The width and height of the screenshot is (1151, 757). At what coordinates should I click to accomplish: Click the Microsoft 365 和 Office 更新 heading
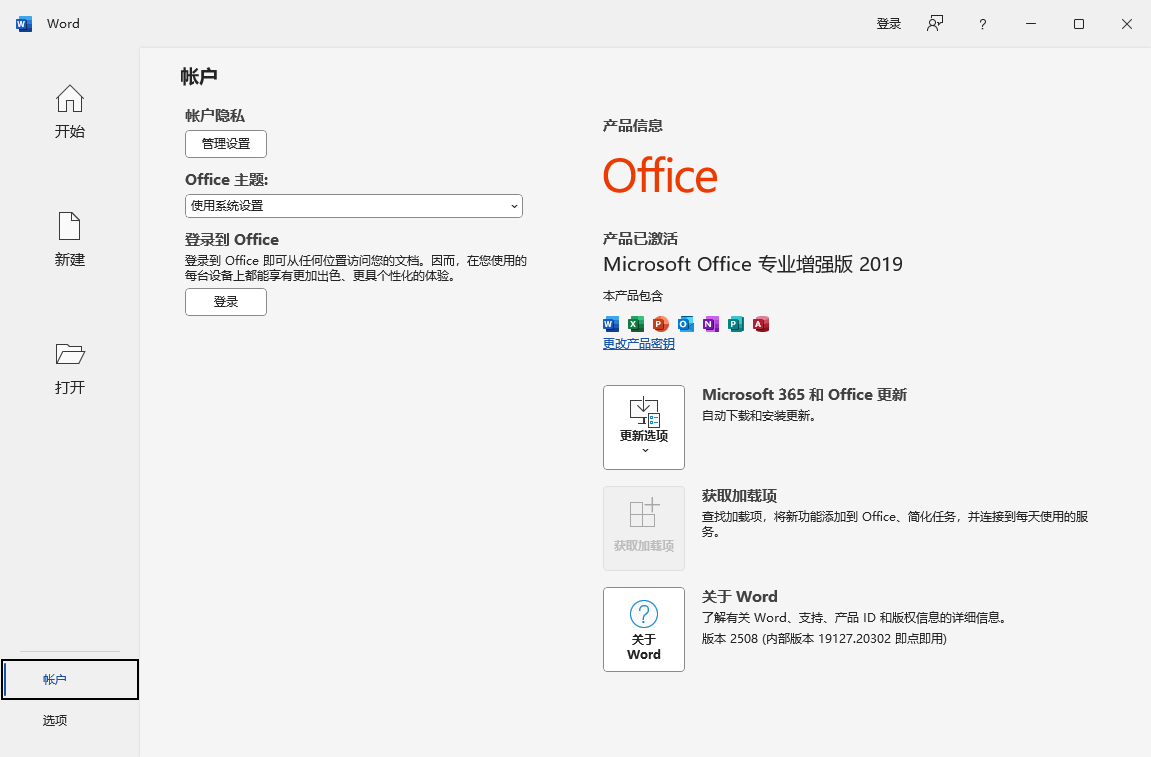[805, 395]
